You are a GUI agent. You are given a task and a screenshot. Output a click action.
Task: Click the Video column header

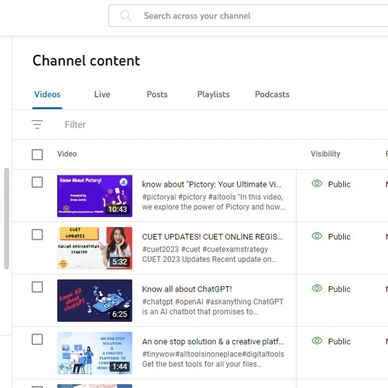pos(67,154)
